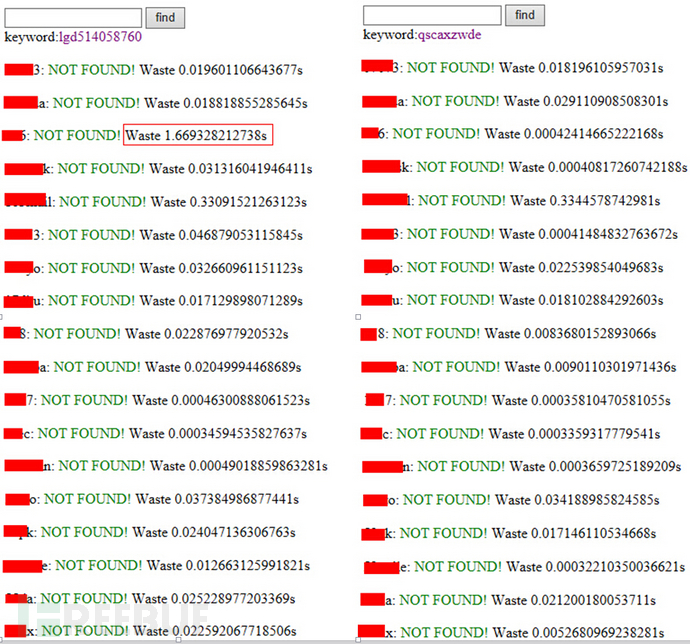690x644 pixels.
Task: Click the value Waste 0.022539854049683s
Action: pos(581,268)
